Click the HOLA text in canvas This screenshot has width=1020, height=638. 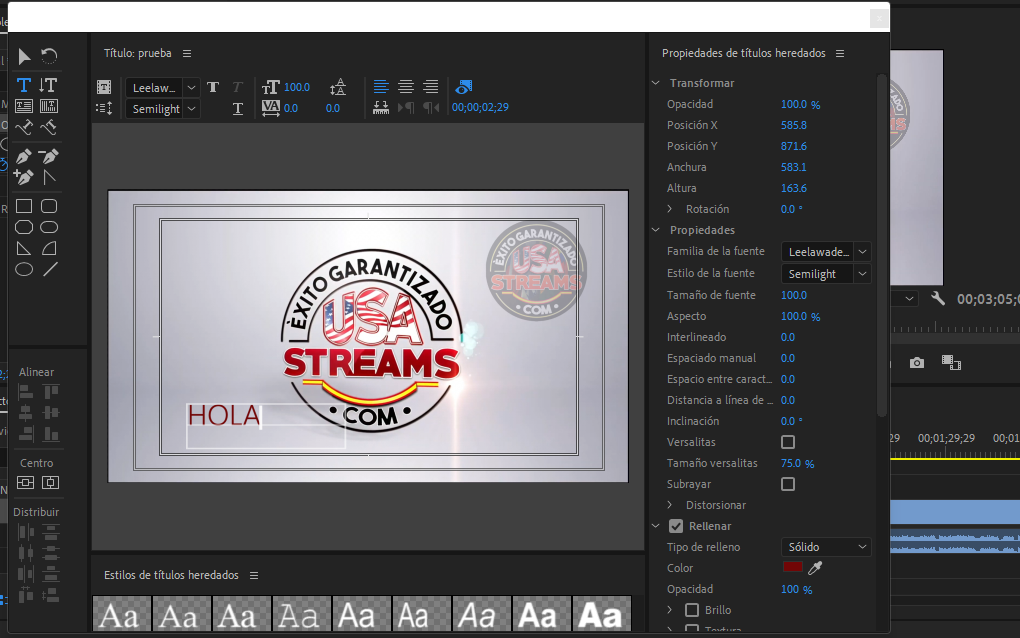(x=224, y=416)
